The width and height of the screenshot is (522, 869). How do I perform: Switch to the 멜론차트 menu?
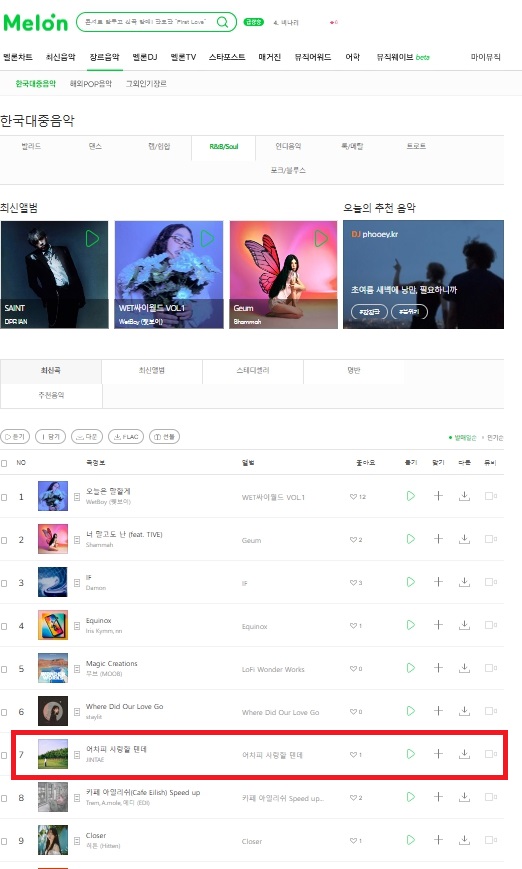pos(18,57)
